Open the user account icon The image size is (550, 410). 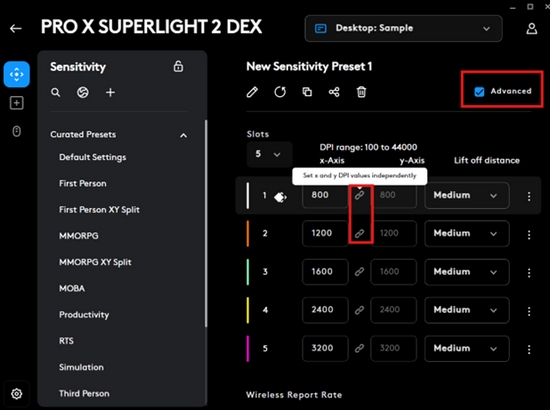pyautogui.click(x=532, y=28)
